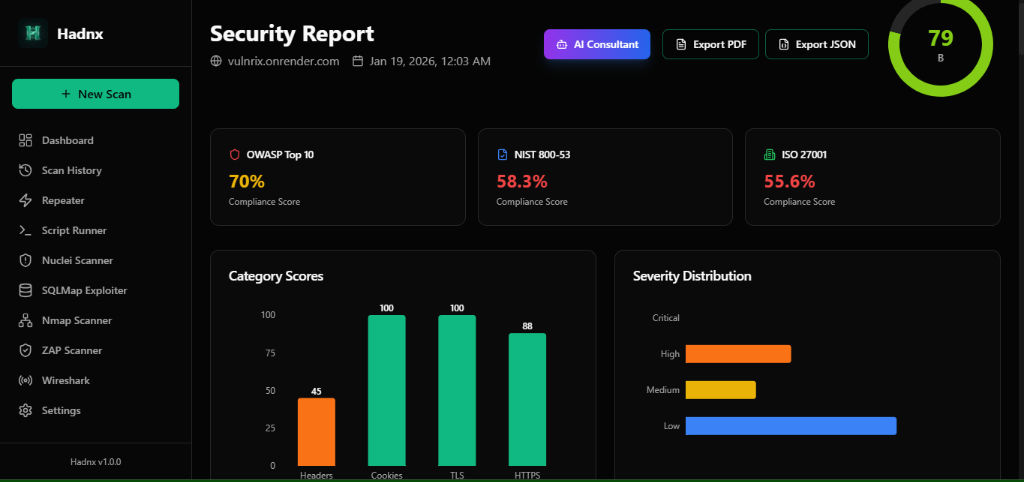Screen dimensions: 1024x482
Task: Export the report as JSON
Action: (817, 45)
